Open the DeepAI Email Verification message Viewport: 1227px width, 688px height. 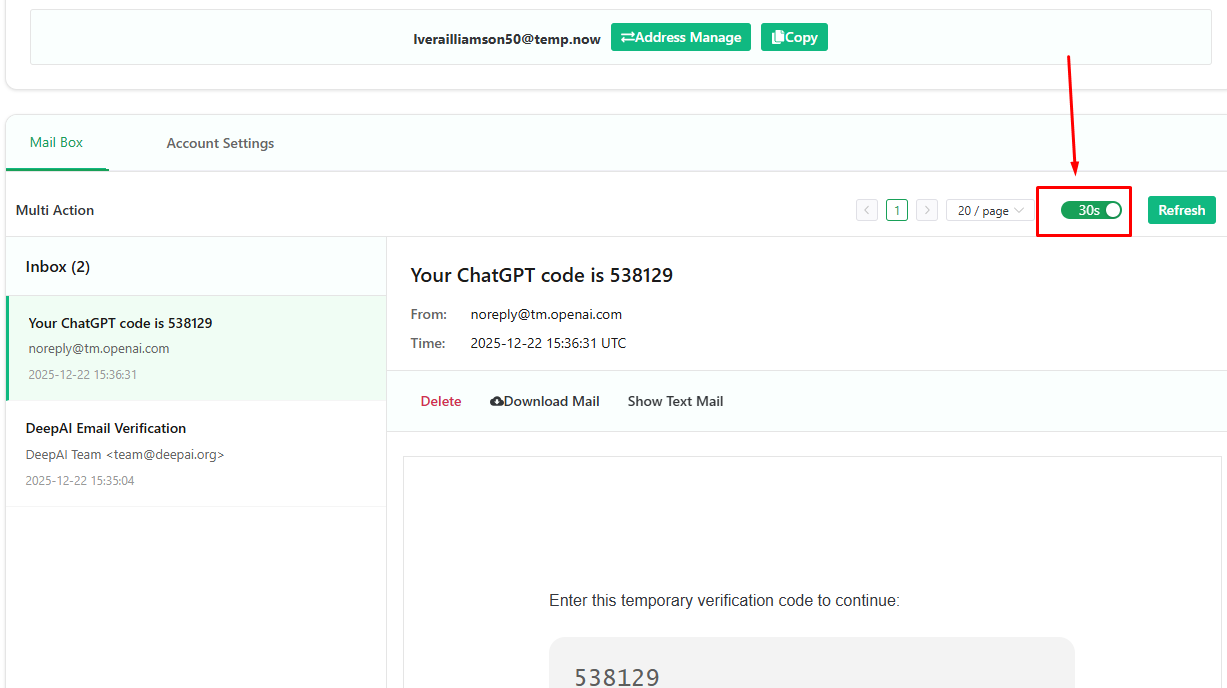click(x=196, y=454)
